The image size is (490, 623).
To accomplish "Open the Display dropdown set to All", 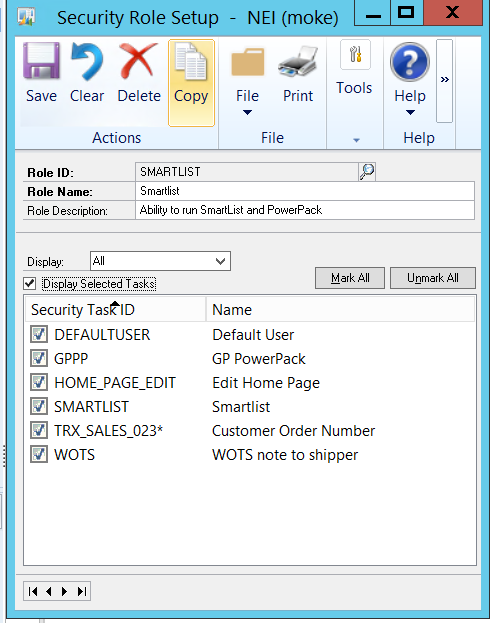I will tap(160, 261).
